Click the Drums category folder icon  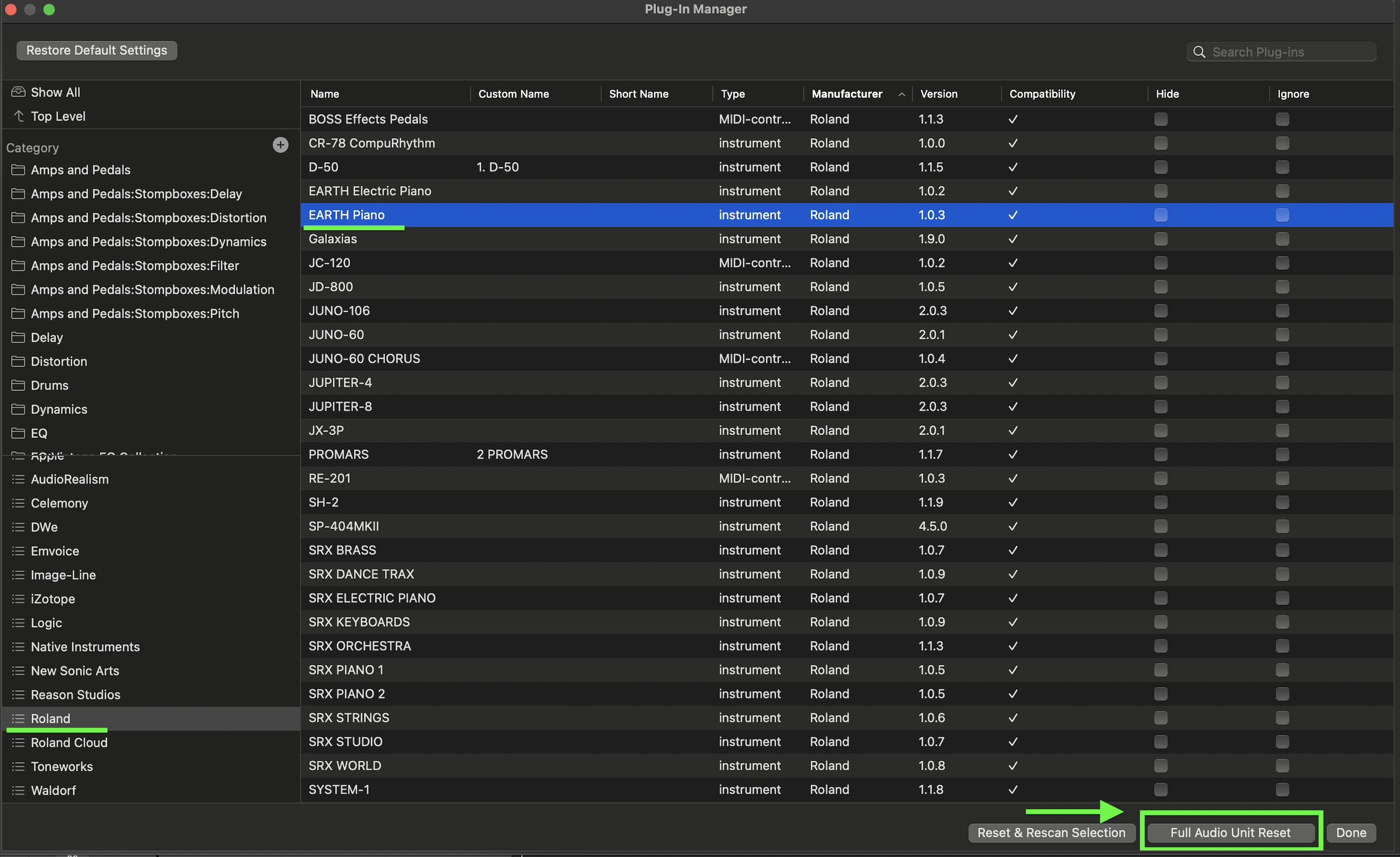[x=18, y=385]
